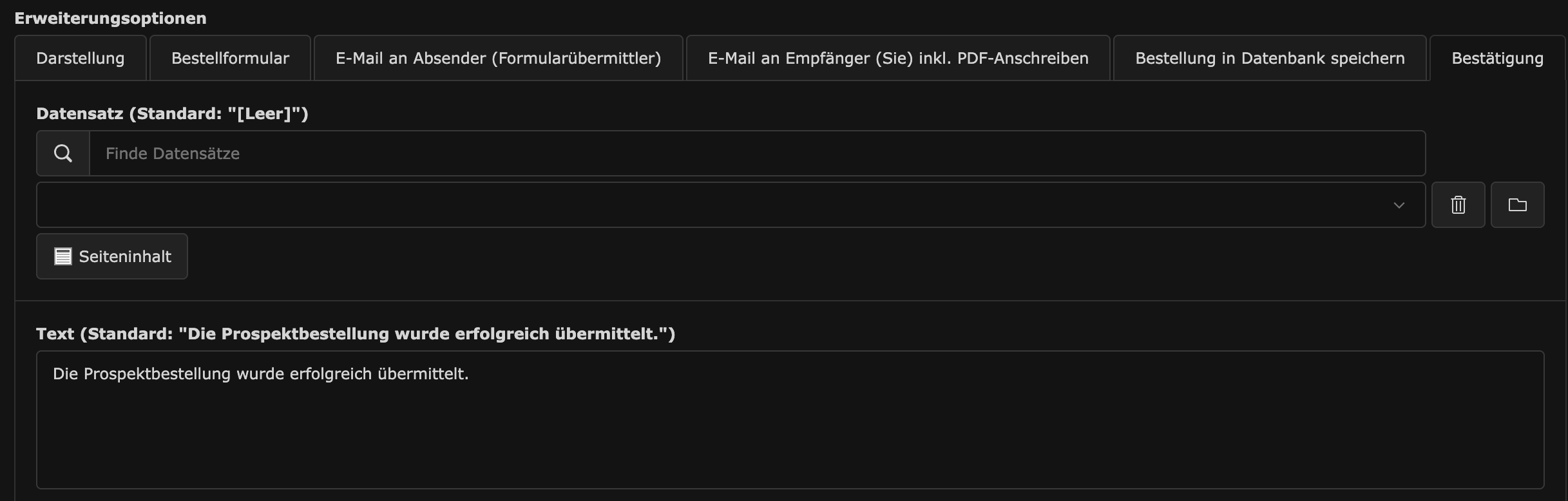The width and height of the screenshot is (1568, 501).
Task: Activate the Bestätigung tab
Action: point(1497,58)
